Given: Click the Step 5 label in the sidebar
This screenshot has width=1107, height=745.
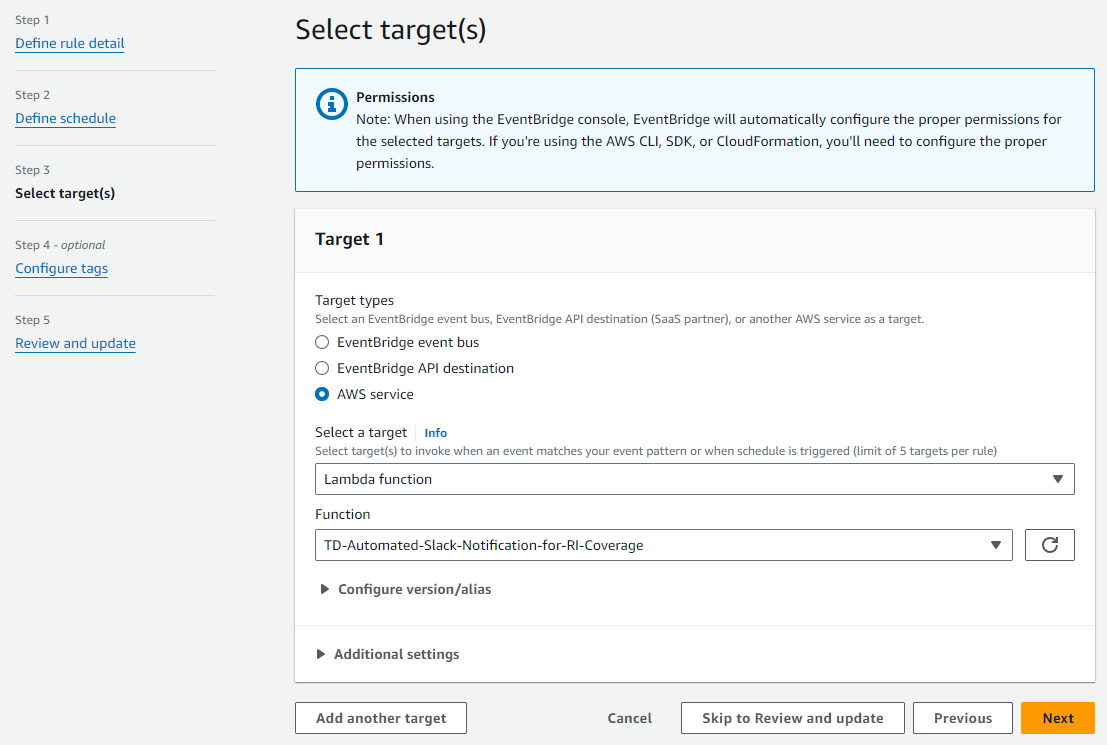Looking at the screenshot, I should coord(32,320).
